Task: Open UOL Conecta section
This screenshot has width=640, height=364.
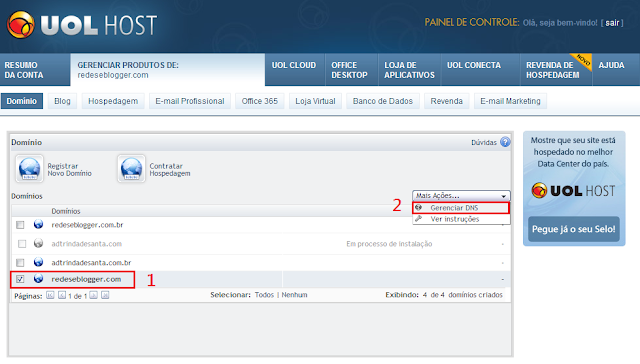Action: pyautogui.click(x=480, y=70)
